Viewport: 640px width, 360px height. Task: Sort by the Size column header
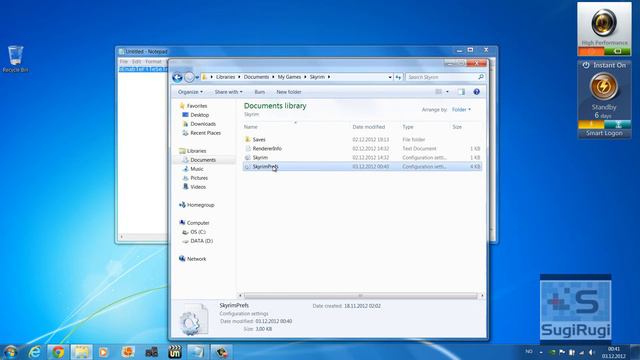[457, 127]
